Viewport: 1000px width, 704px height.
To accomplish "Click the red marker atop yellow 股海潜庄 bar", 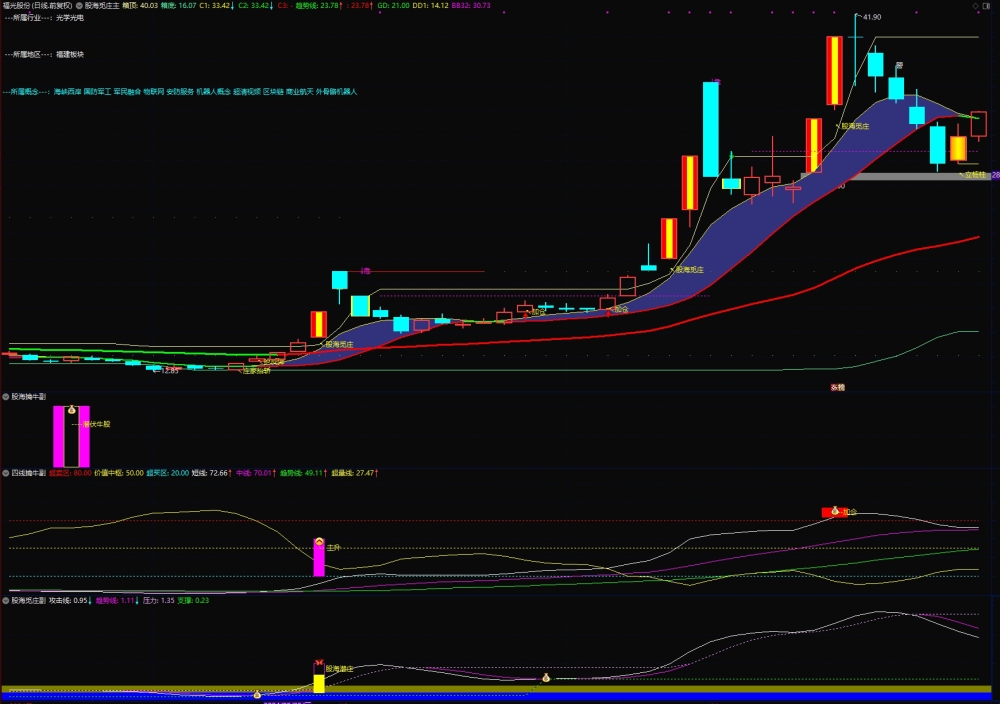I will coord(319,663).
